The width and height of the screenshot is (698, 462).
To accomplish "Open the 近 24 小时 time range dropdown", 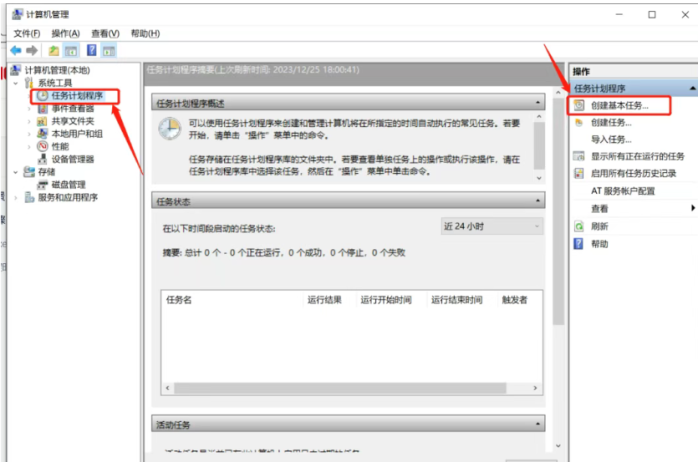I will [x=491, y=227].
